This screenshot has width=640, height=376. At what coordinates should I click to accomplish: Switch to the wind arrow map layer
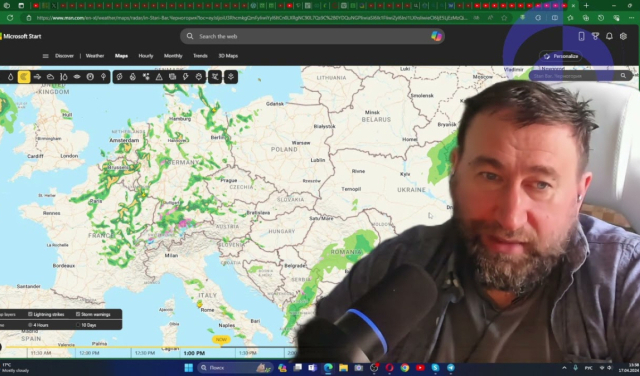(x=37, y=77)
